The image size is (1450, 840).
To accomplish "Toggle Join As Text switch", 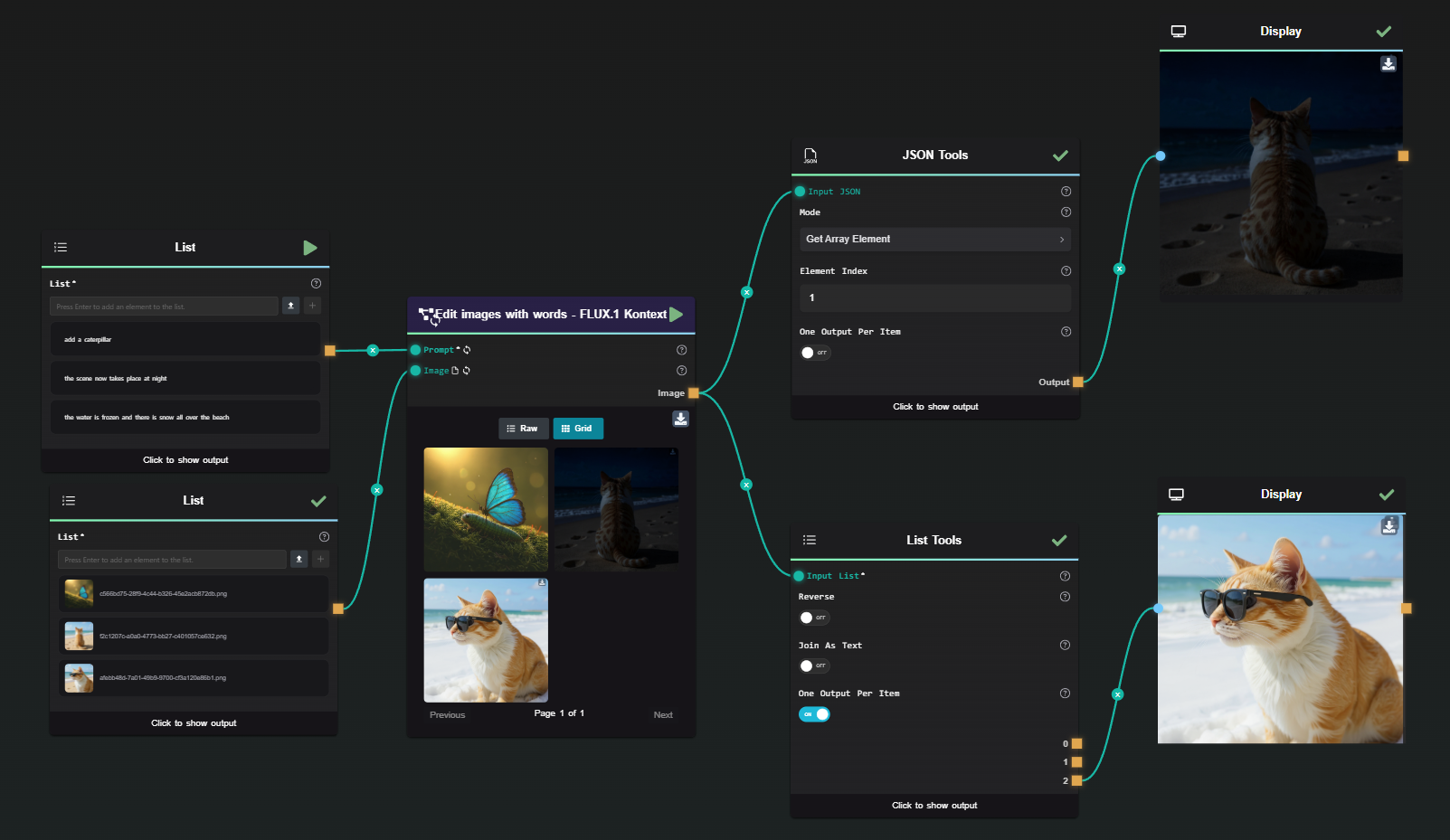I will tap(814, 665).
